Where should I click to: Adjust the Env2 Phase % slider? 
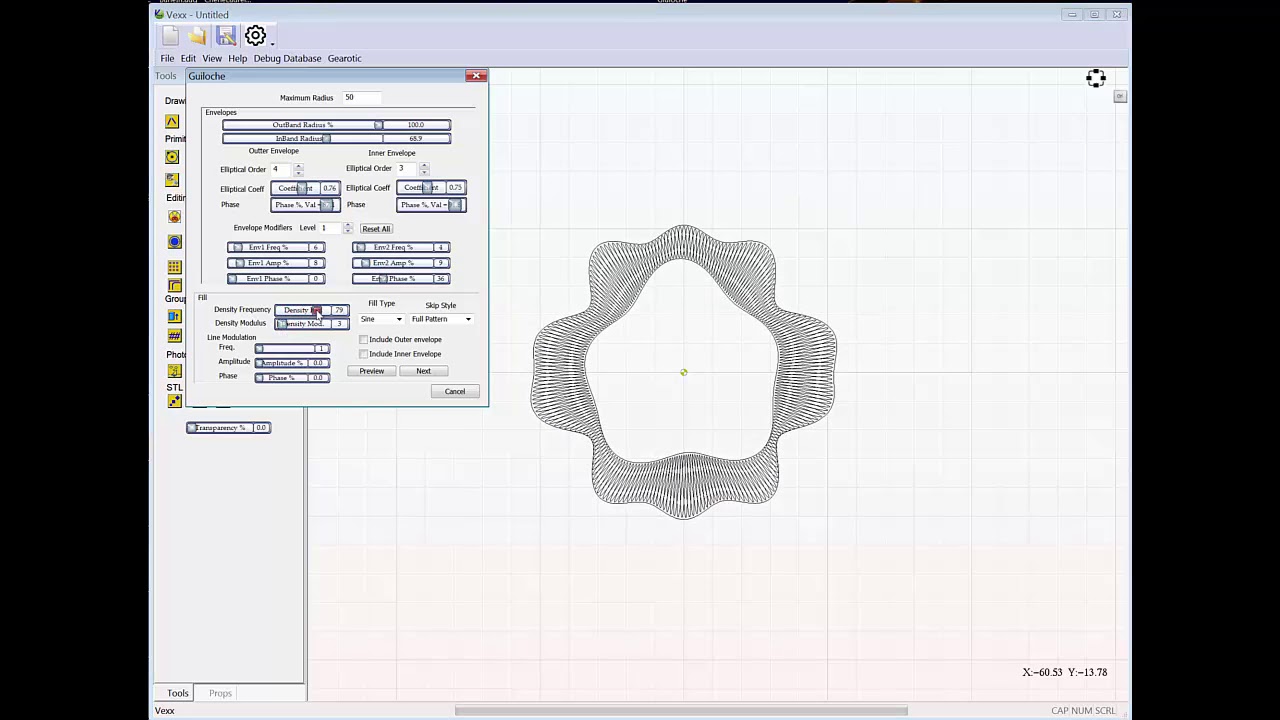(401, 279)
